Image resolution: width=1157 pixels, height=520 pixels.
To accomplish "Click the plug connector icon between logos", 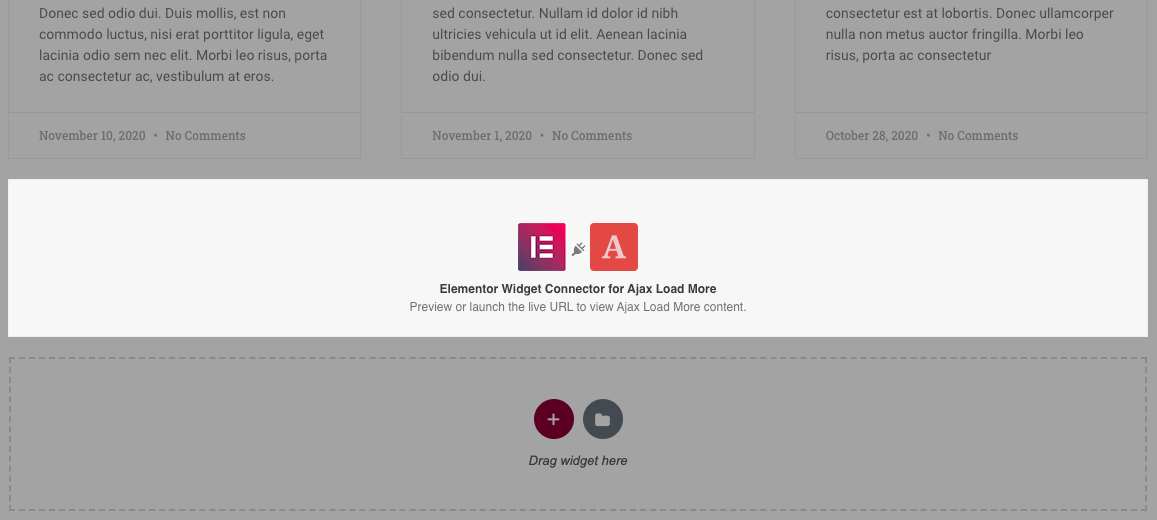I will [x=578, y=249].
